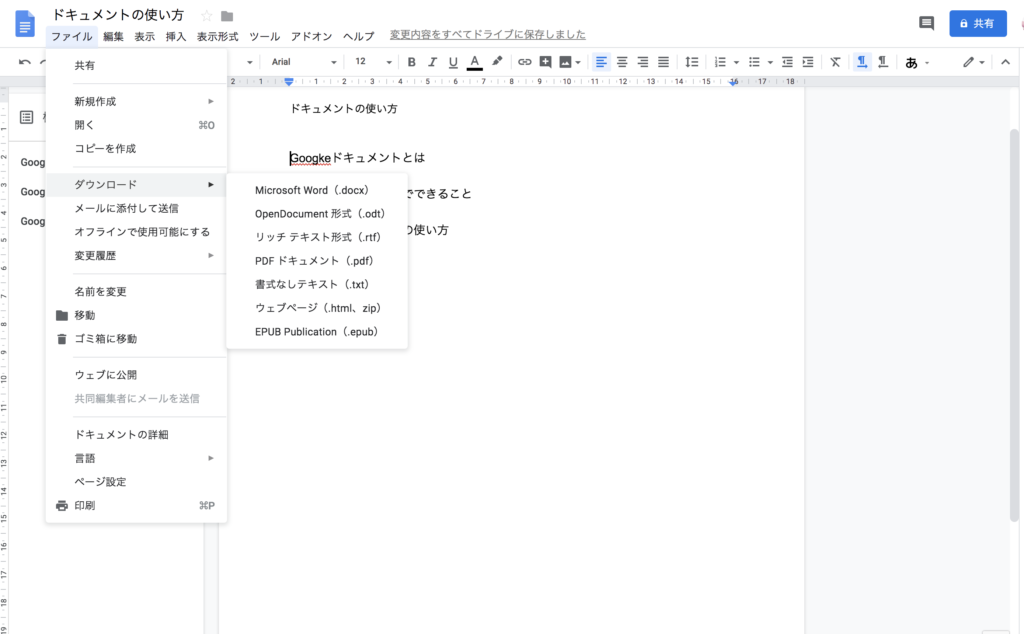Image resolution: width=1024 pixels, height=634 pixels.
Task: Open the highlight color pen
Action: [497, 61]
